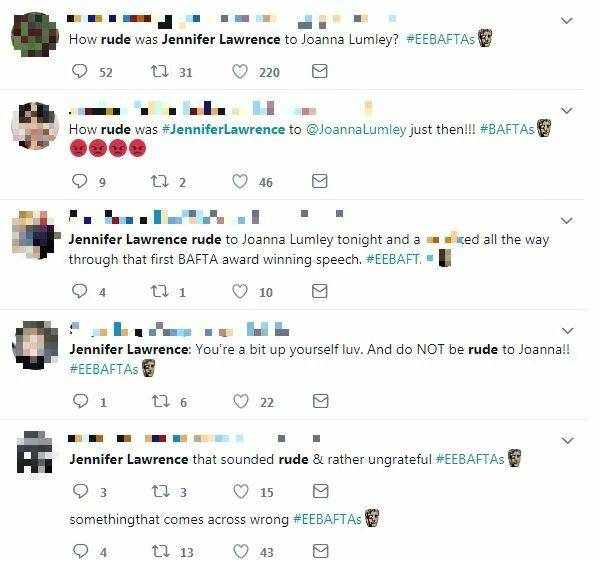Retweet the tweet with 31 retweets
The height and width of the screenshot is (562, 601).
click(159, 72)
